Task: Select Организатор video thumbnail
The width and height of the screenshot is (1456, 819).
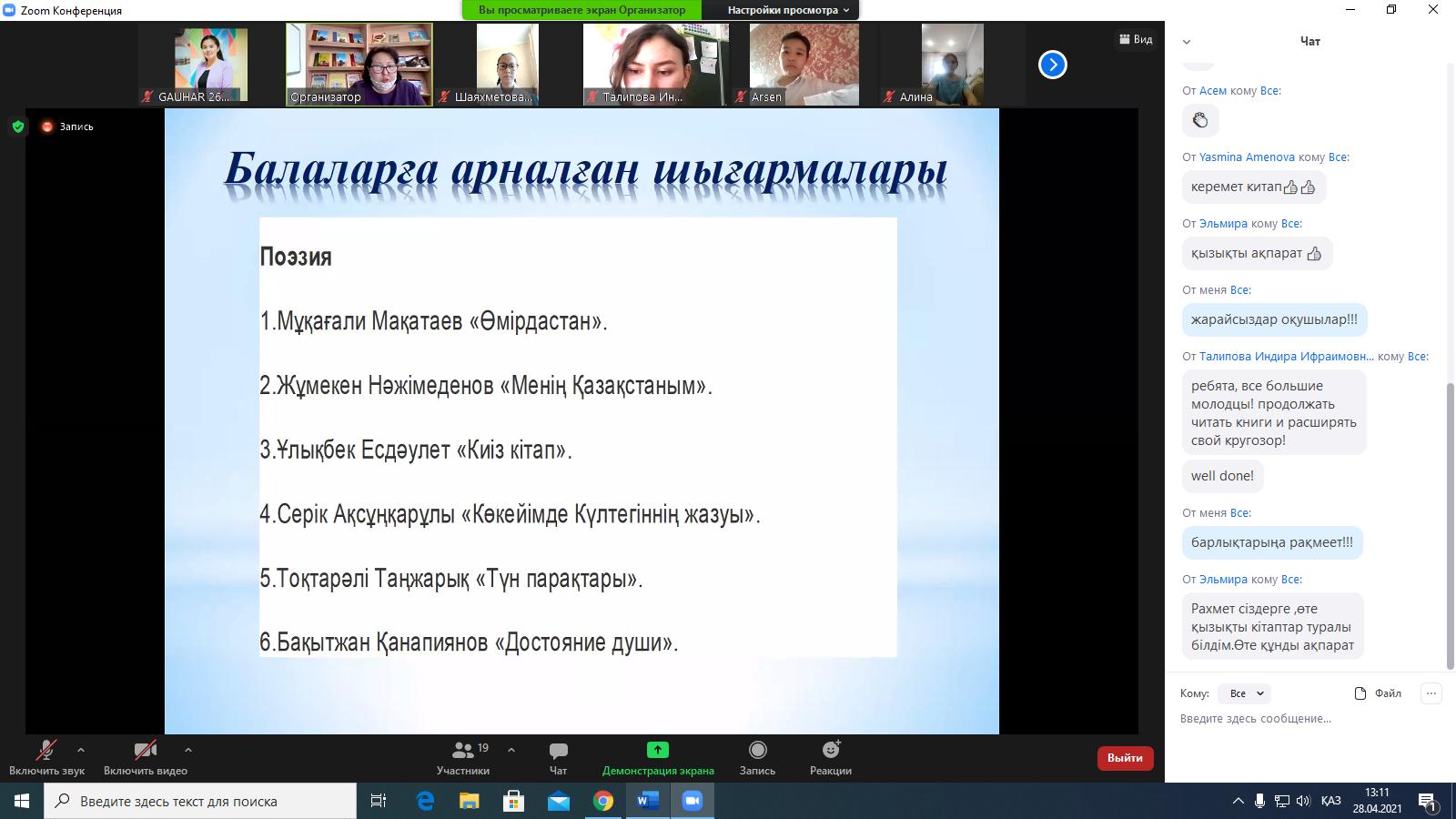Action: click(x=359, y=65)
